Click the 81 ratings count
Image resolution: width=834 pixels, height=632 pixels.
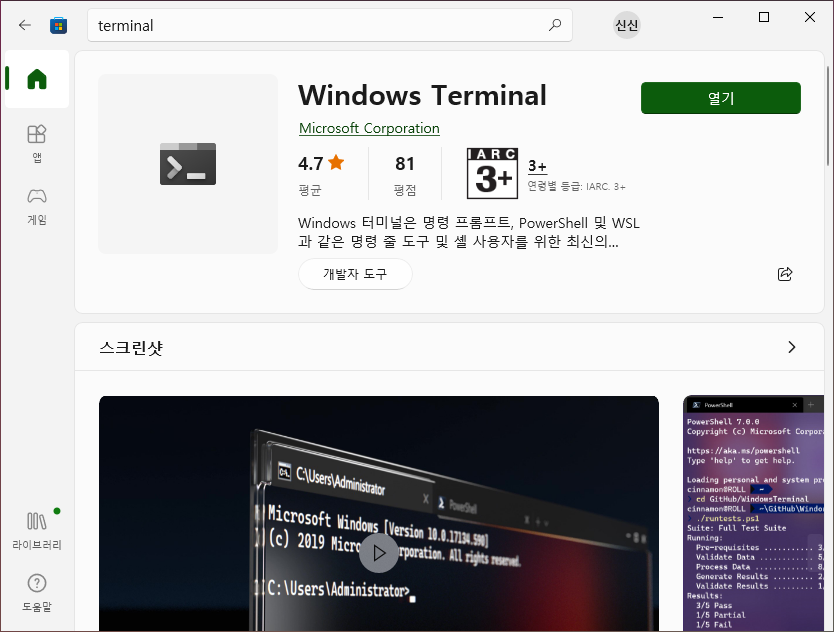[x=405, y=163]
